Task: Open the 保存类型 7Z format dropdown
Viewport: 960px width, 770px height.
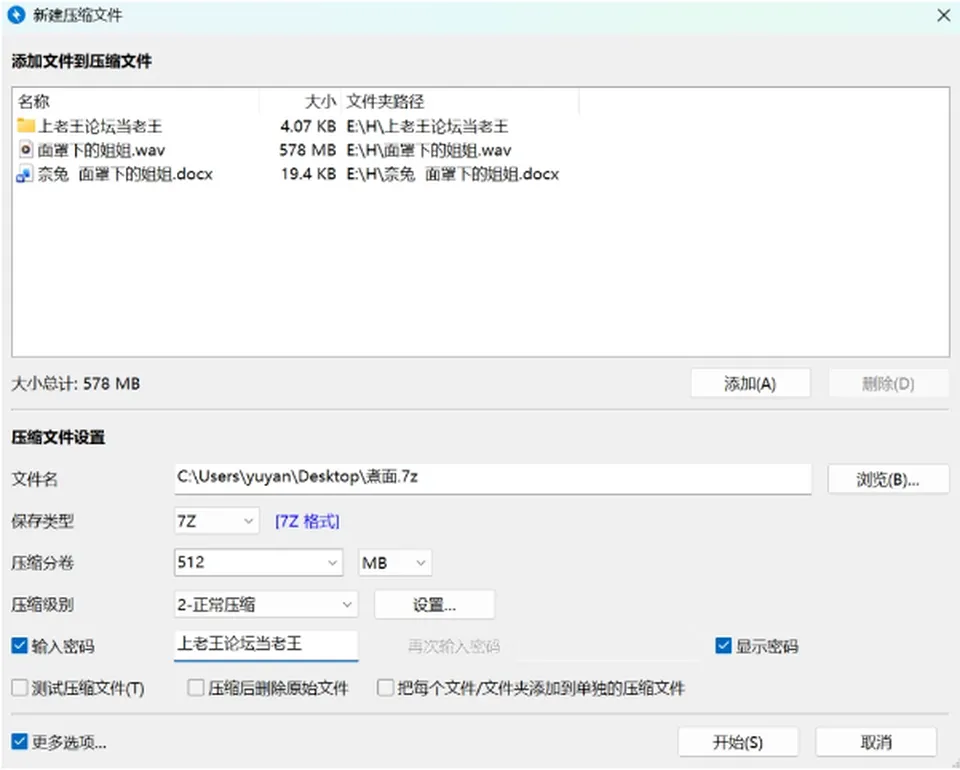Action: 217,521
